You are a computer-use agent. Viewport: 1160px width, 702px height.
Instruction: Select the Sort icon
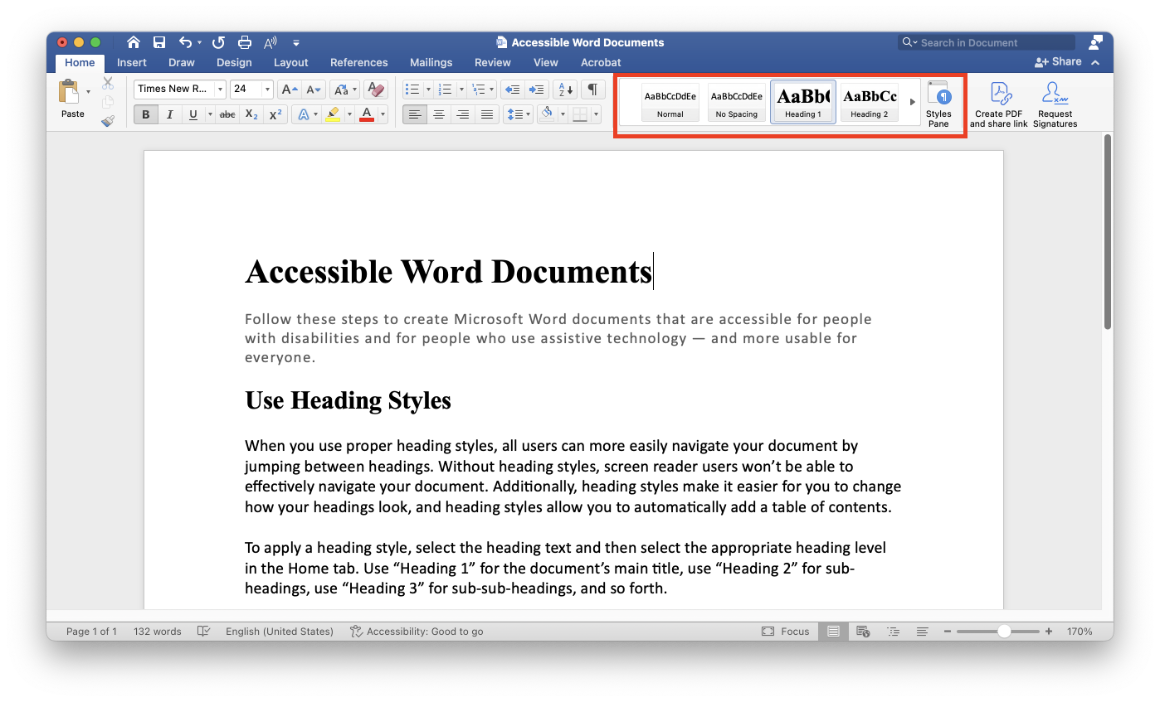563,88
